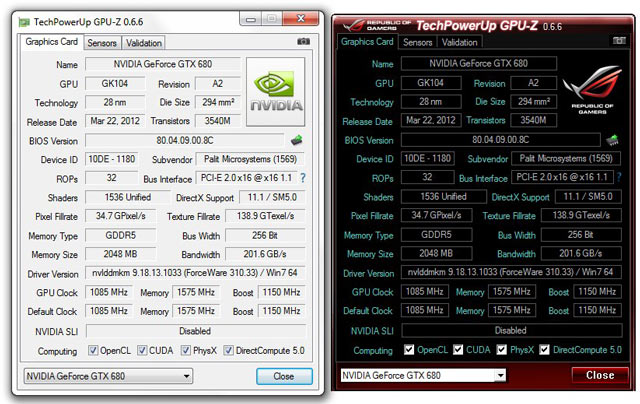Screen dimensions: 640x404
Task: Click the 3540M Transistors value in the left window
Action: pos(218,121)
